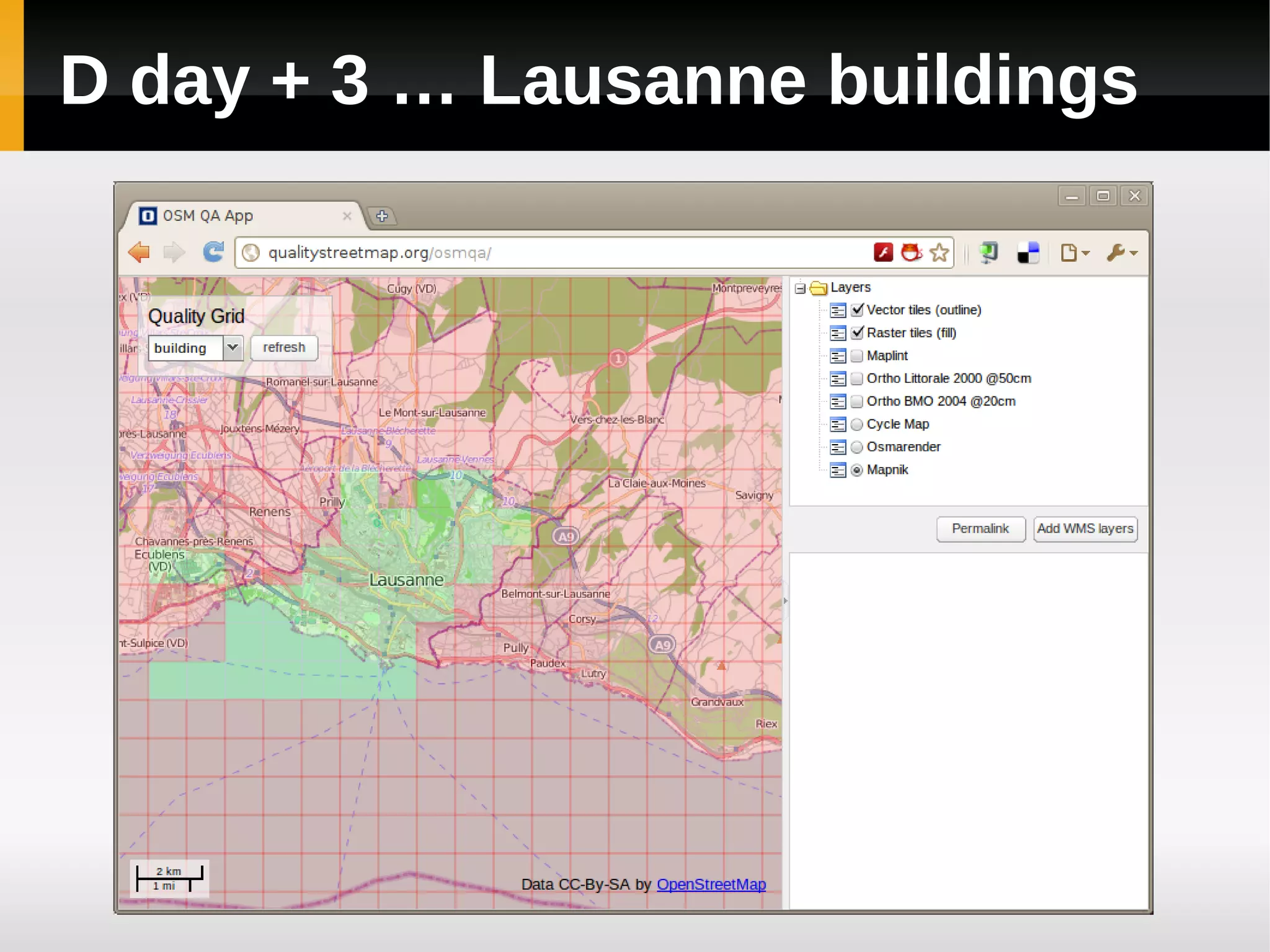This screenshot has width=1270, height=952.
Task: Click layer icon beside Ortho BMO 2004
Action: 838,401
